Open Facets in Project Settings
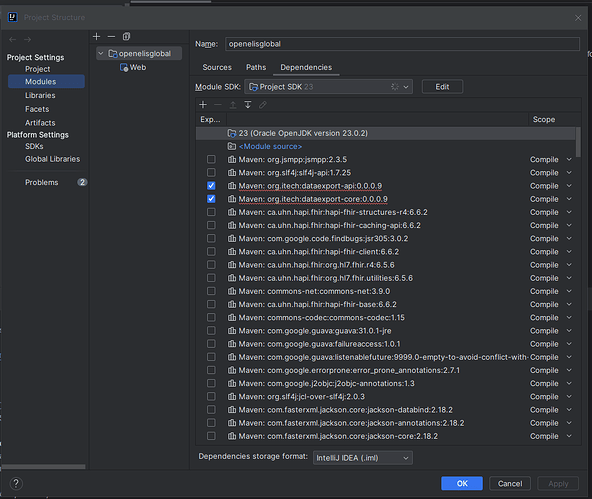The width and height of the screenshot is (592, 499). tap(37, 109)
